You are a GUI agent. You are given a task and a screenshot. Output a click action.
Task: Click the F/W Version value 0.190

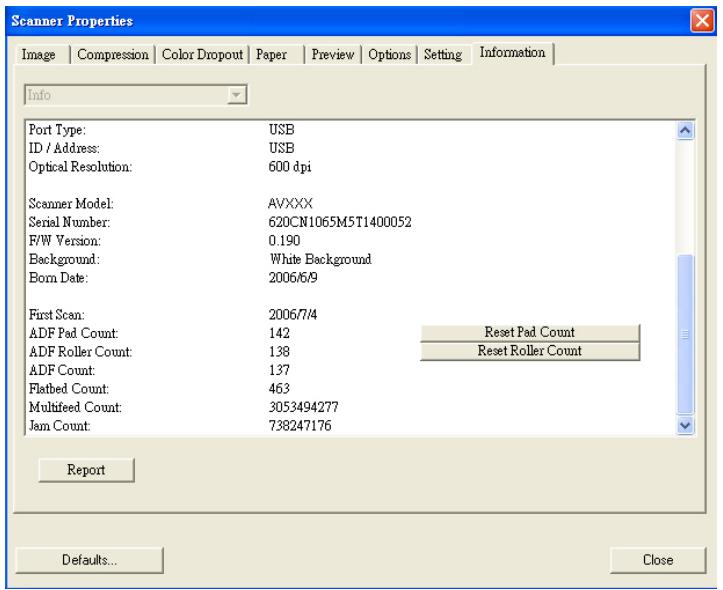point(284,241)
